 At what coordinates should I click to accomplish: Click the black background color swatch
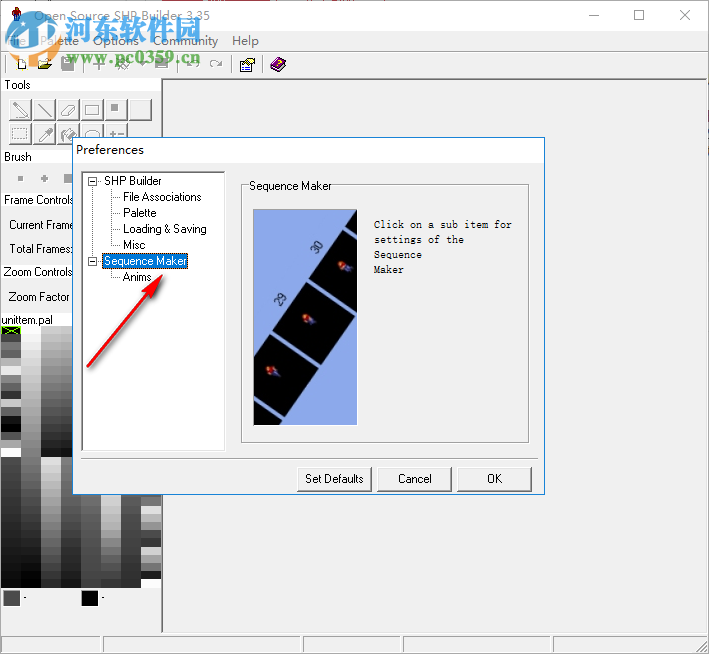pyautogui.click(x=90, y=598)
